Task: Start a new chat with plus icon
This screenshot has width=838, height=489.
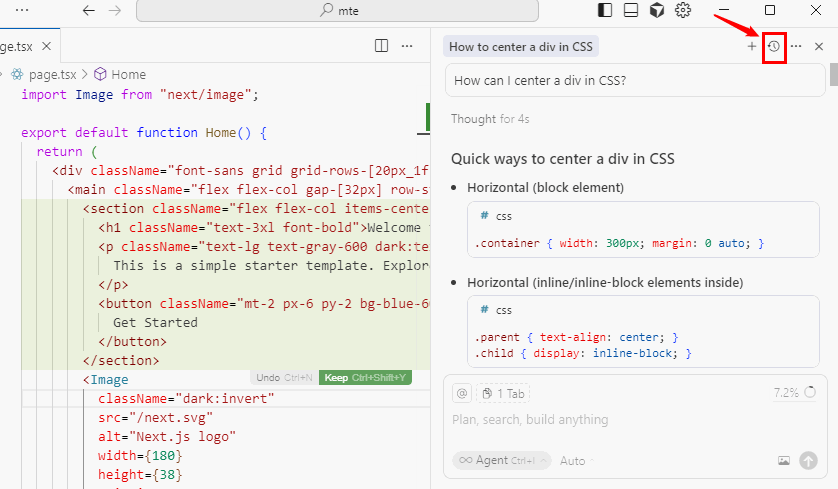Action: [751, 47]
